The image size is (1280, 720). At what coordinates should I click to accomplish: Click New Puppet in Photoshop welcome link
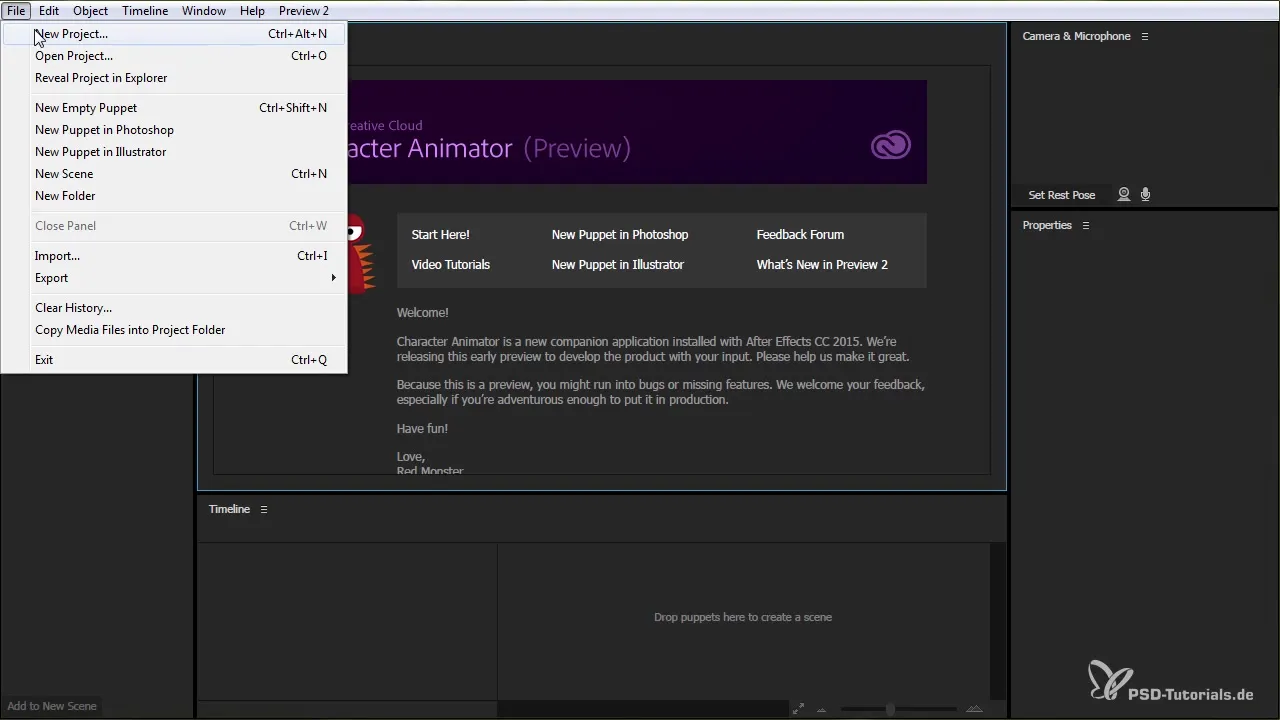[620, 235]
